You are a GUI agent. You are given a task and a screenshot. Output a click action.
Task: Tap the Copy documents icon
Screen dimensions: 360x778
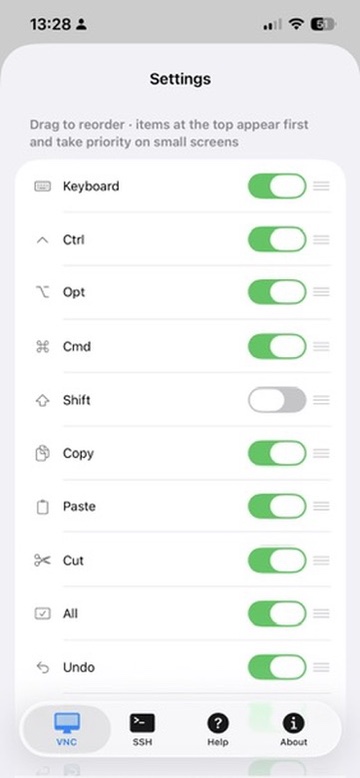pyautogui.click(x=43, y=454)
